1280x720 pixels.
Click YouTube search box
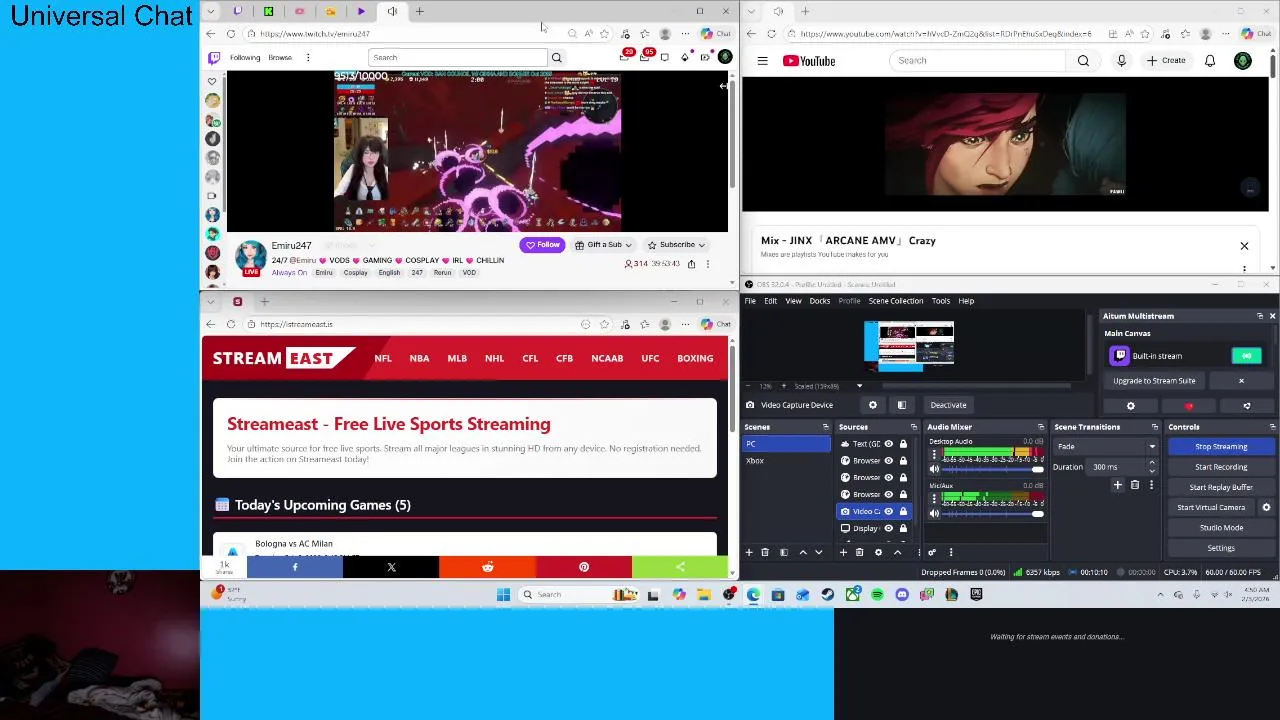[x=978, y=61]
